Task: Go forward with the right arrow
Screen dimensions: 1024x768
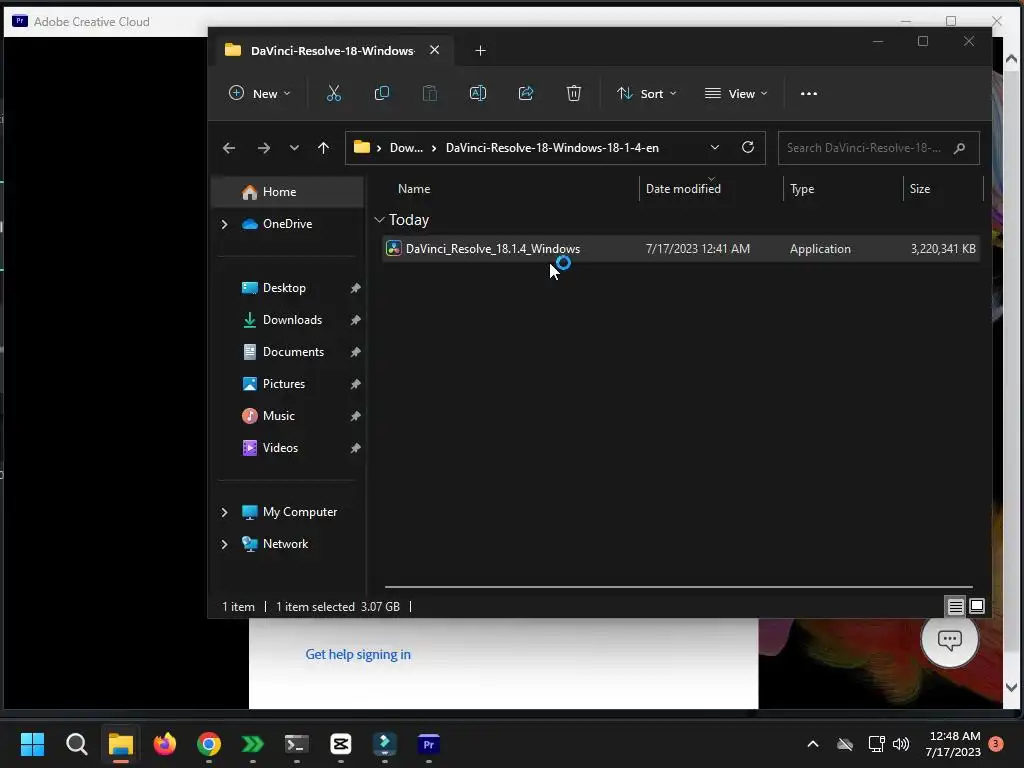Action: point(264,148)
